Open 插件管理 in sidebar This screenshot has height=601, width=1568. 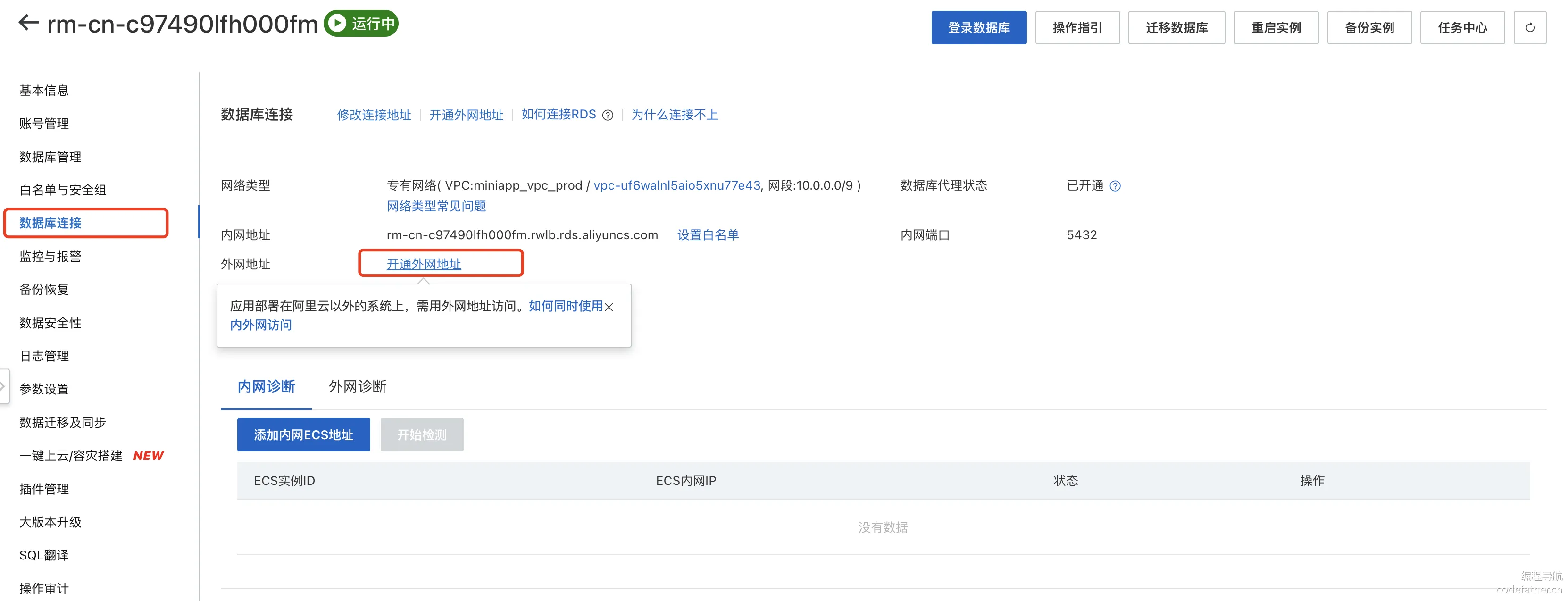tap(44, 489)
